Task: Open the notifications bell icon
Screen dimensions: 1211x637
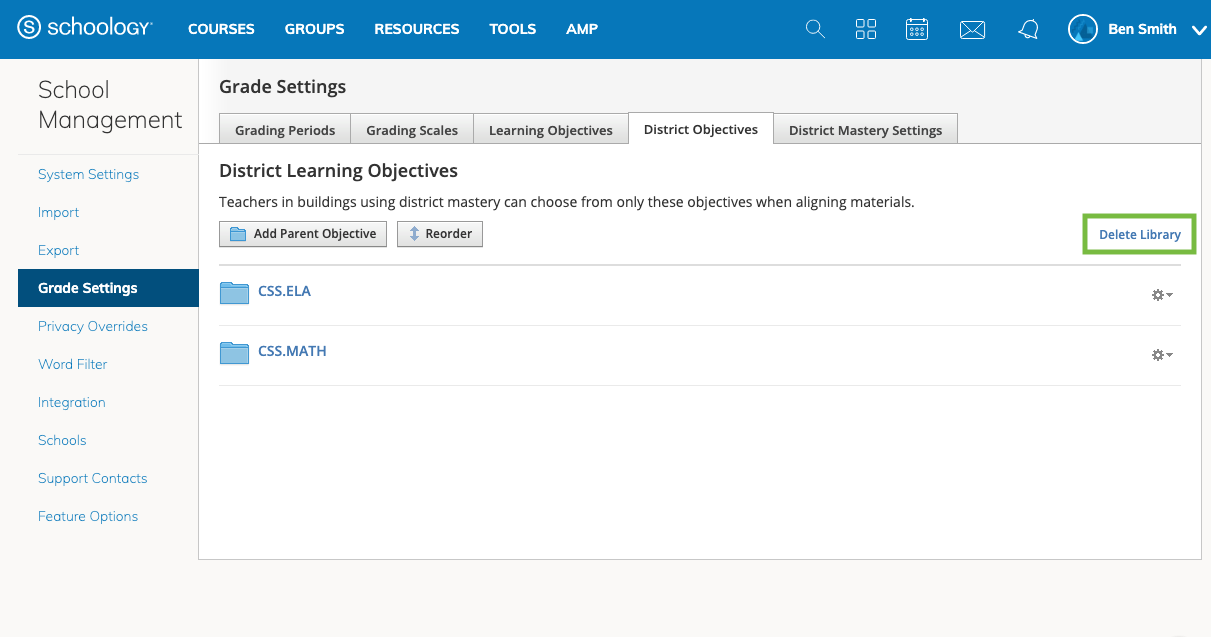Action: (1028, 30)
